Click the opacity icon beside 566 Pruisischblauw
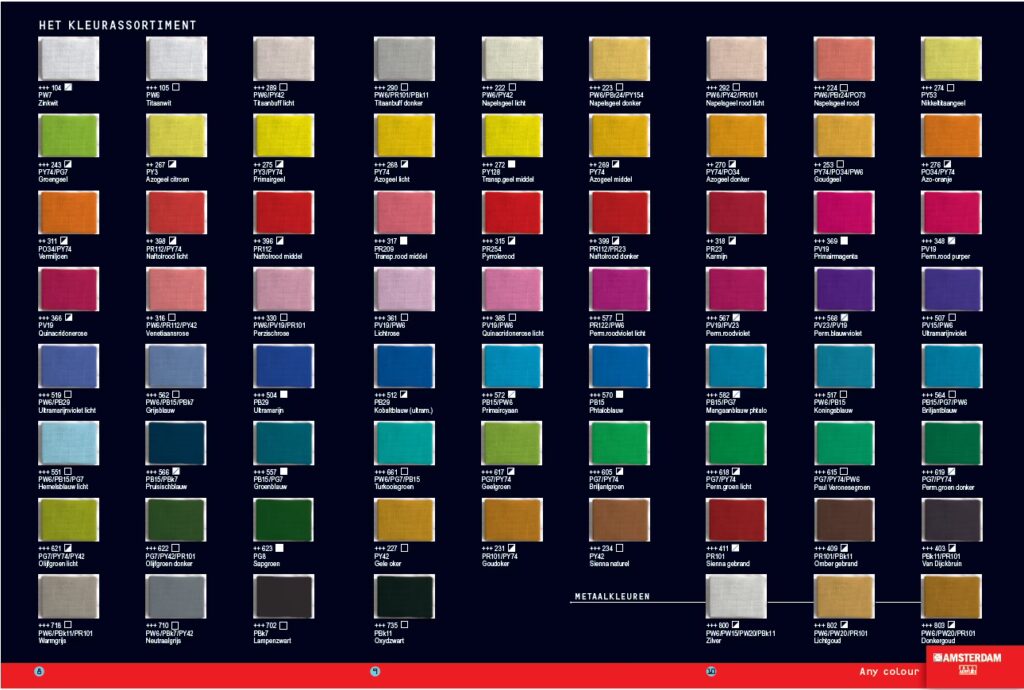The width and height of the screenshot is (1024, 690). (x=176, y=472)
